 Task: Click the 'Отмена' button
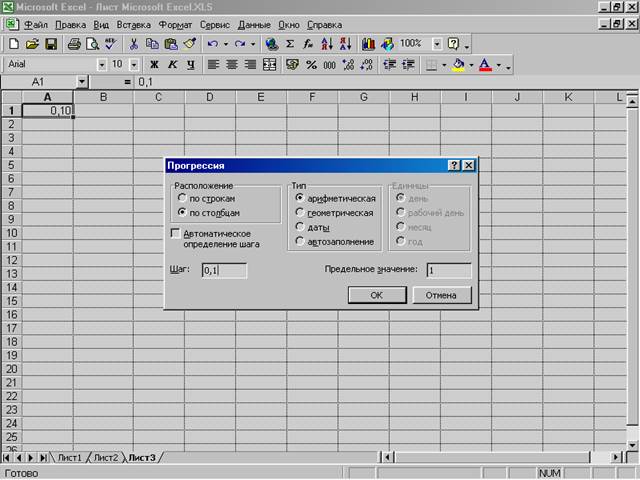pyautogui.click(x=441, y=295)
